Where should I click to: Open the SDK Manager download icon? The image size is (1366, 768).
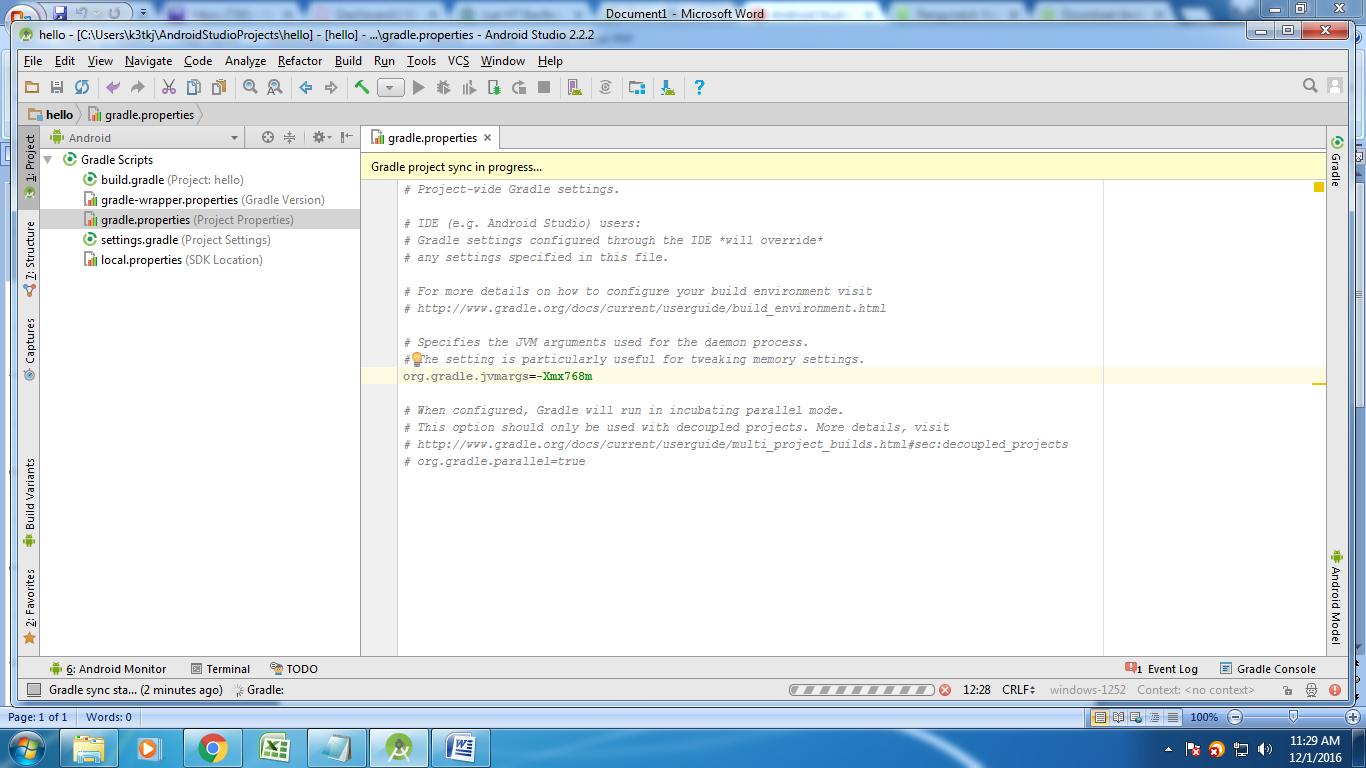pos(667,88)
